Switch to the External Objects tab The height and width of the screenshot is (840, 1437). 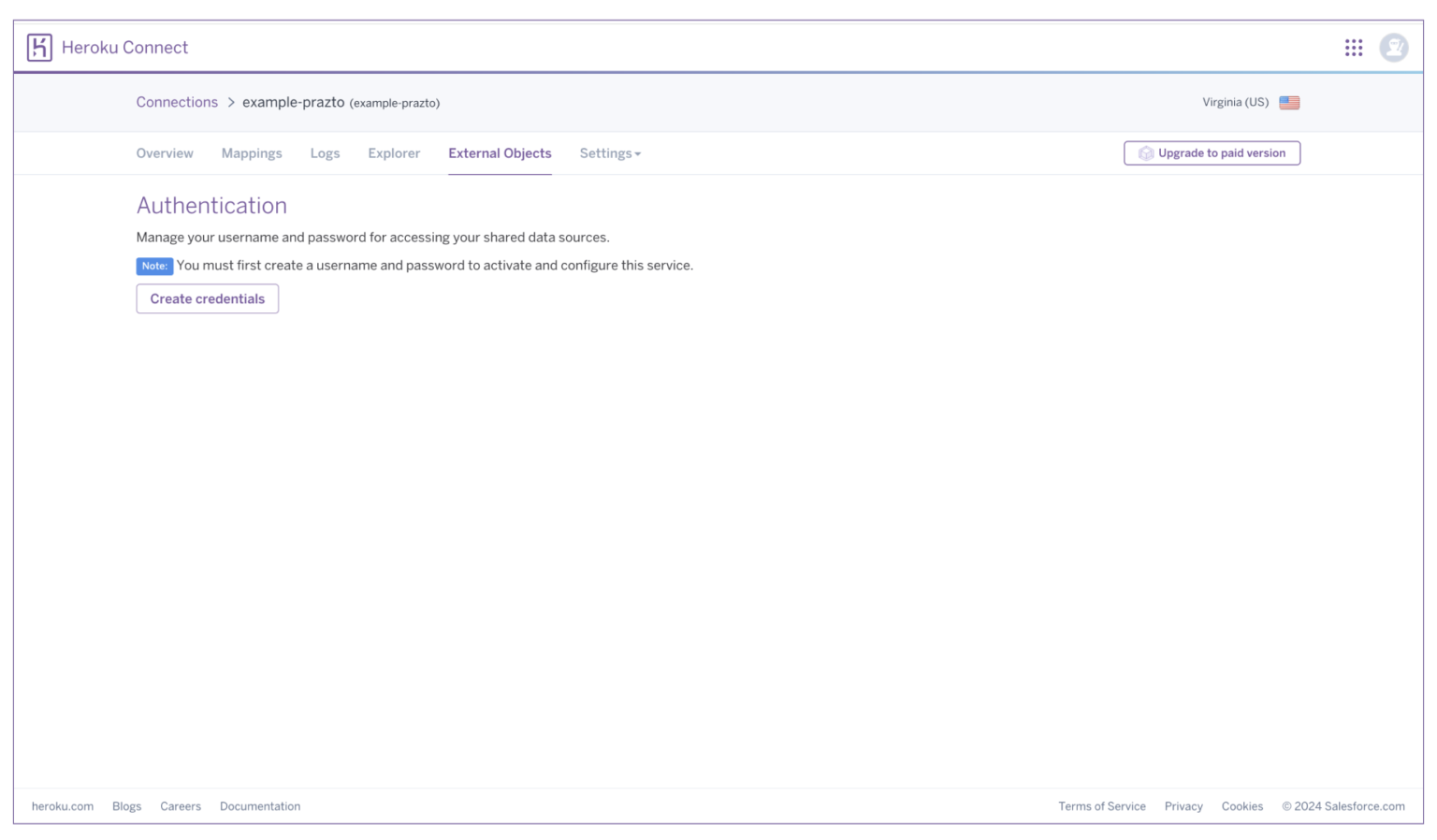[x=500, y=152]
